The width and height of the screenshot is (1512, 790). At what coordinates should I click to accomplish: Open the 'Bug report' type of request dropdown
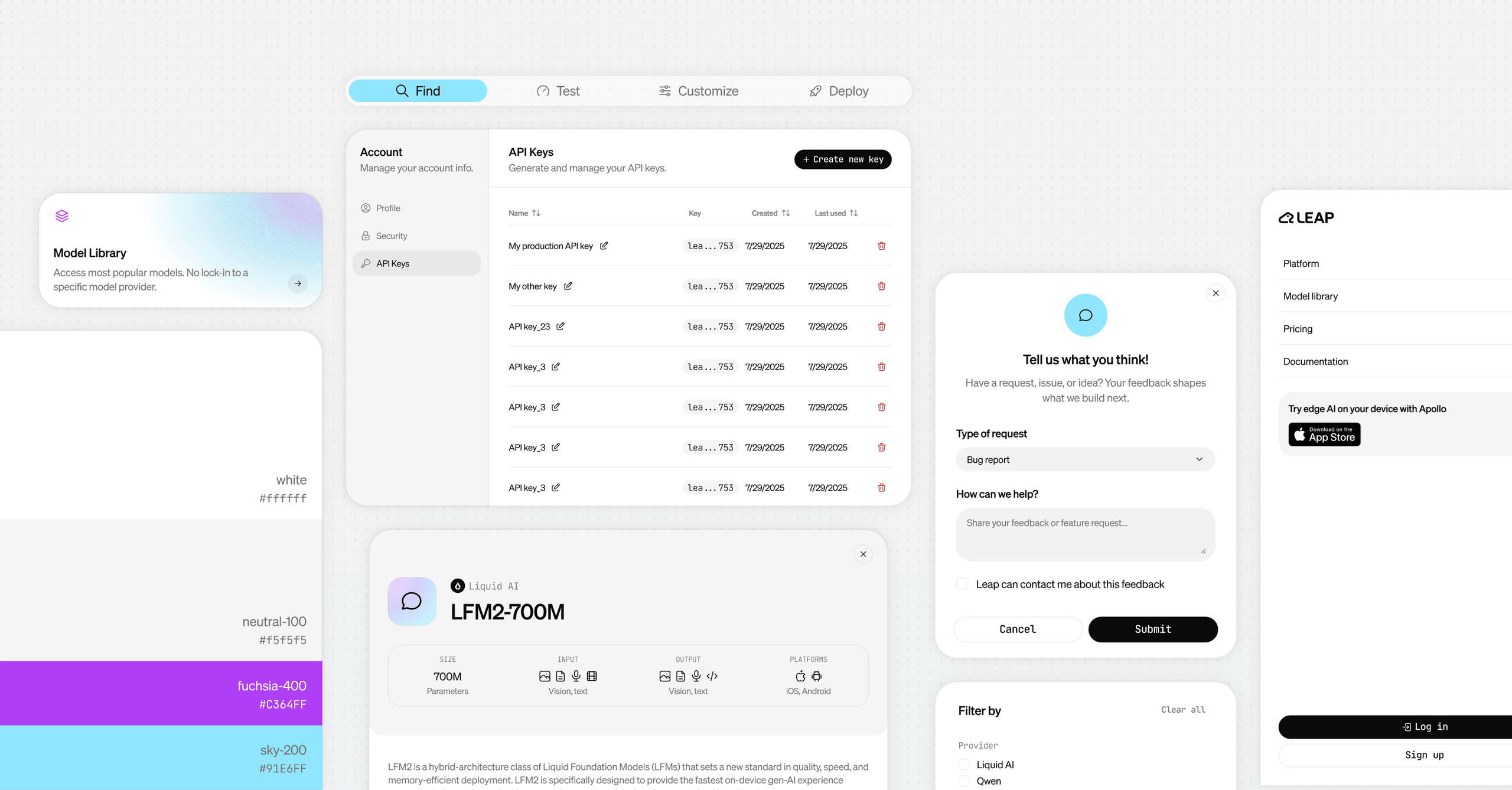tap(1085, 459)
